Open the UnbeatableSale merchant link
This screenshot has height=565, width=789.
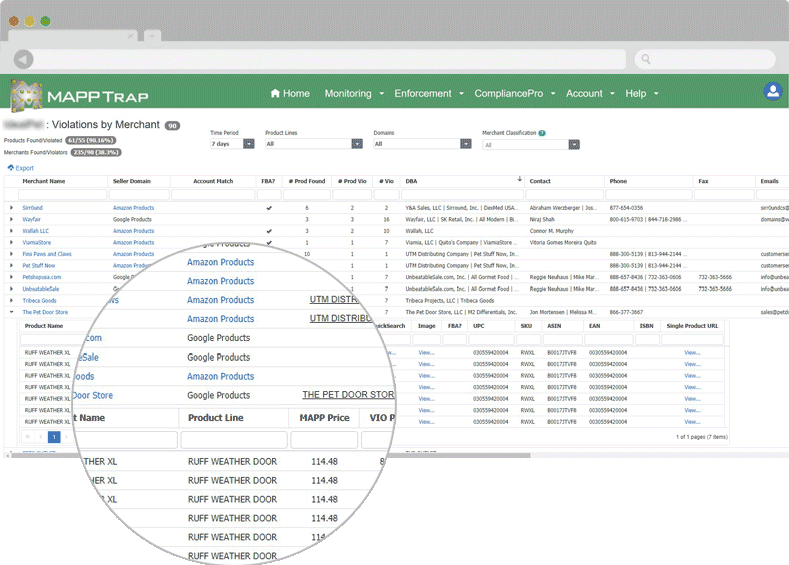pos(41,289)
